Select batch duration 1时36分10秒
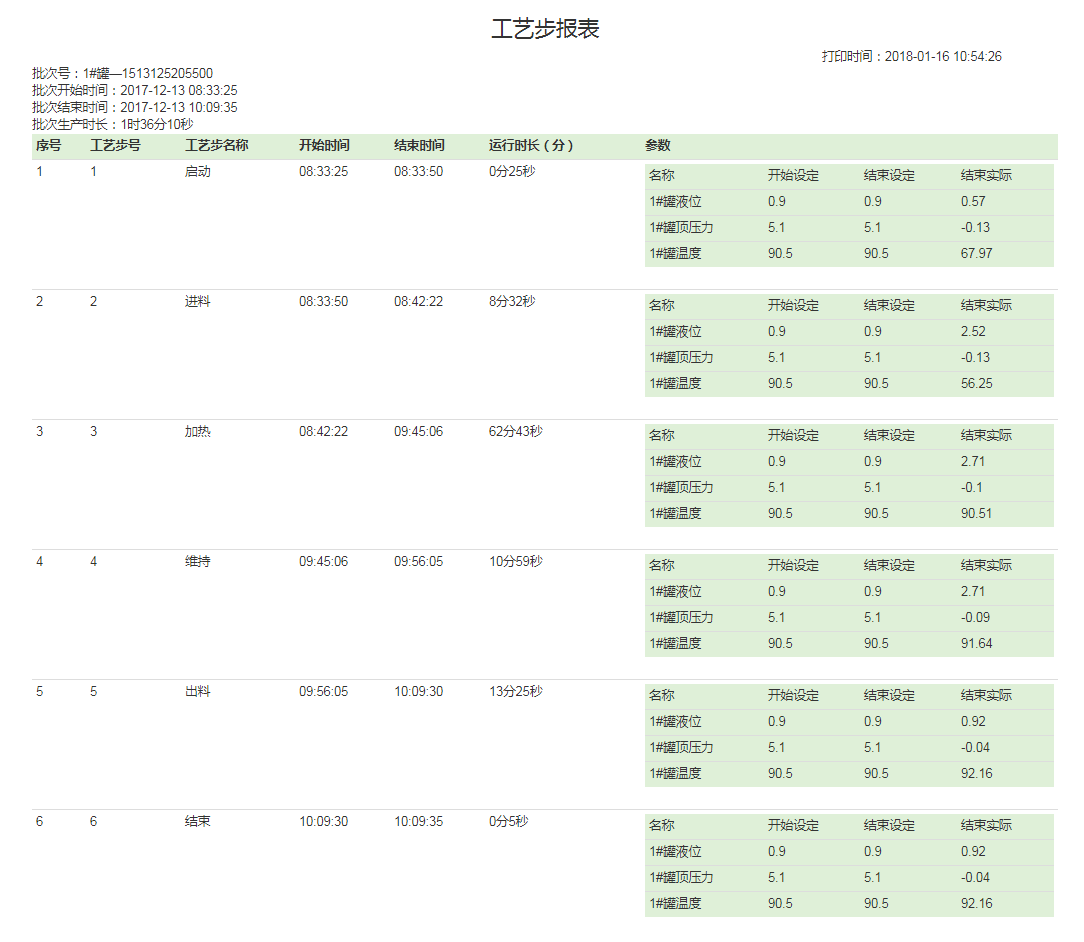Screen dimensions: 1084x942 (x=156, y=125)
